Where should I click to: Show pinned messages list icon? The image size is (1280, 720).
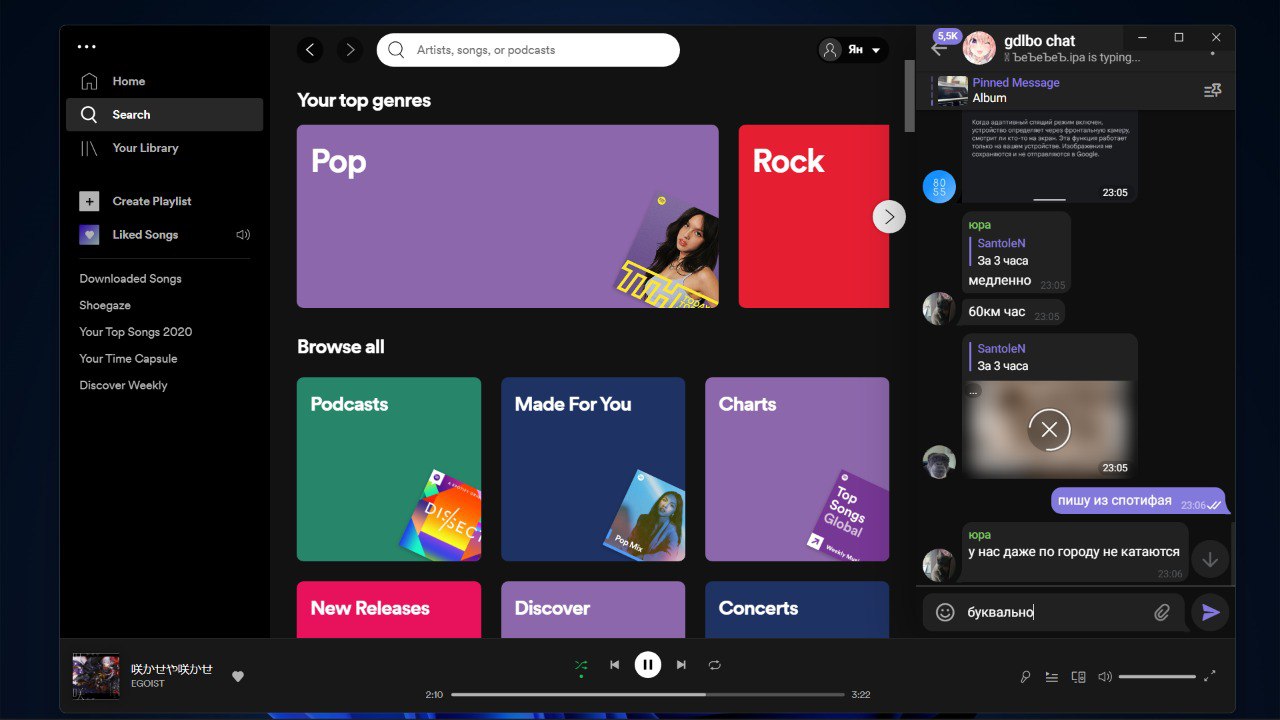(x=1213, y=91)
